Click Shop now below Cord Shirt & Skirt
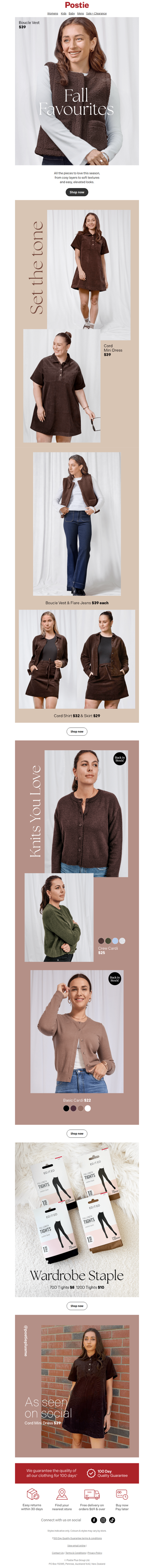The image size is (154, 1568). (x=77, y=731)
